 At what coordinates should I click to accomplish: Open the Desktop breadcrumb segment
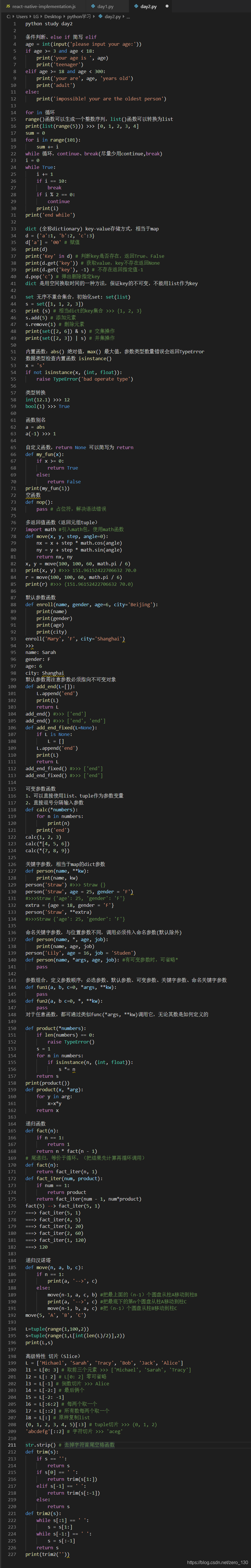click(x=53, y=16)
